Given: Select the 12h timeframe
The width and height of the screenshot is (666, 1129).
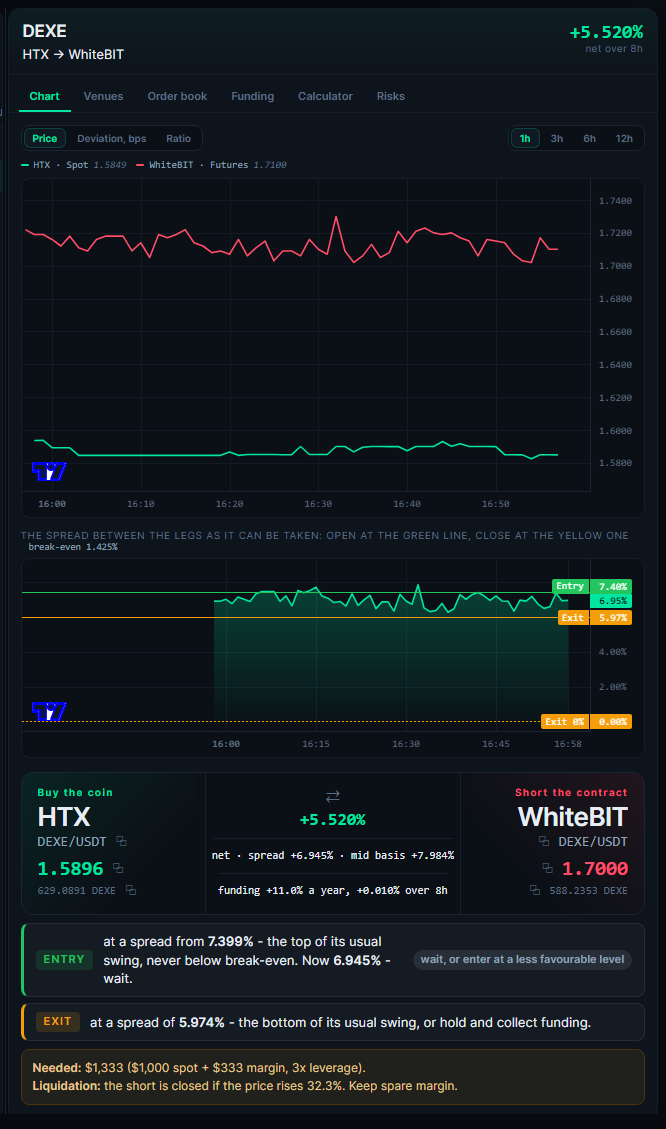Looking at the screenshot, I should point(624,138).
